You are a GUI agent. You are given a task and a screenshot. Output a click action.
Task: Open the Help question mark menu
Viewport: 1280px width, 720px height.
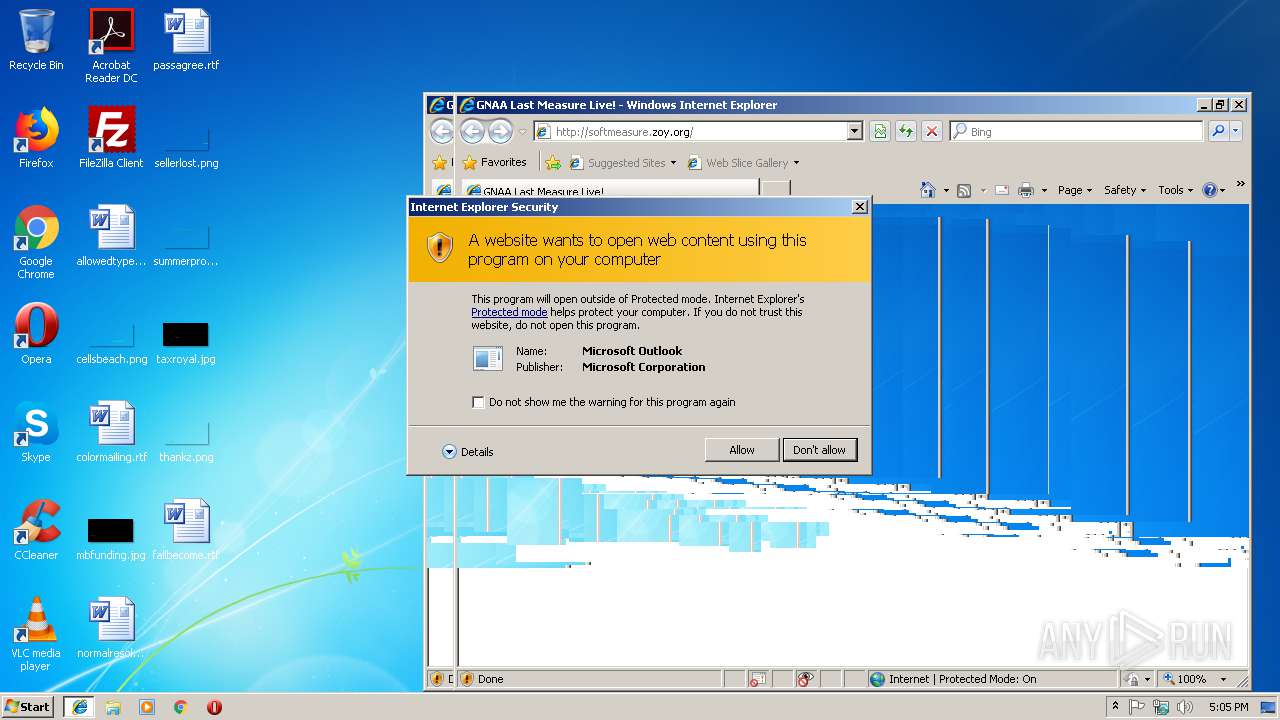1213,190
